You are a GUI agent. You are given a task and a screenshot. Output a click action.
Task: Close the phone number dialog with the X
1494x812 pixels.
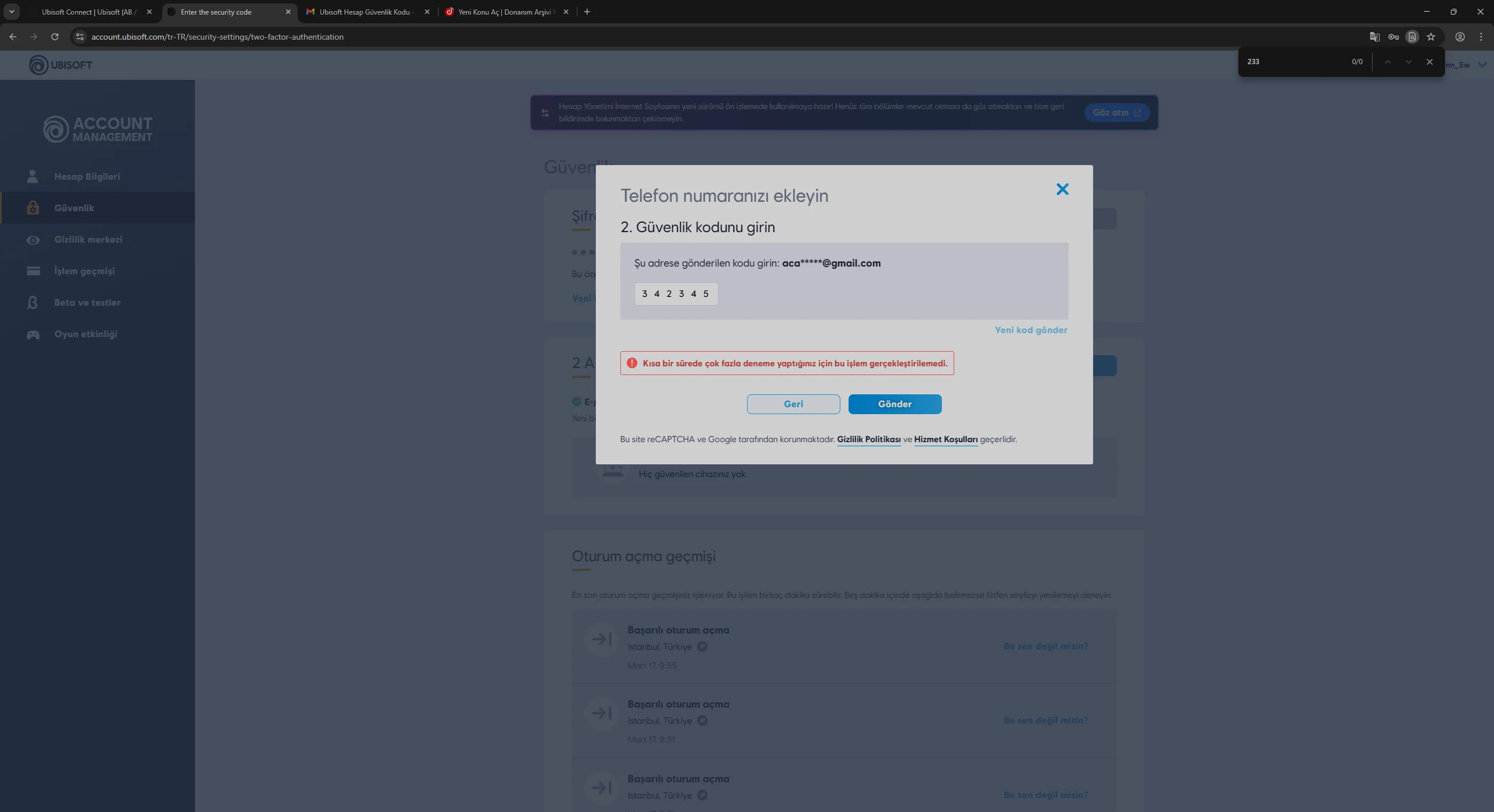point(1062,189)
